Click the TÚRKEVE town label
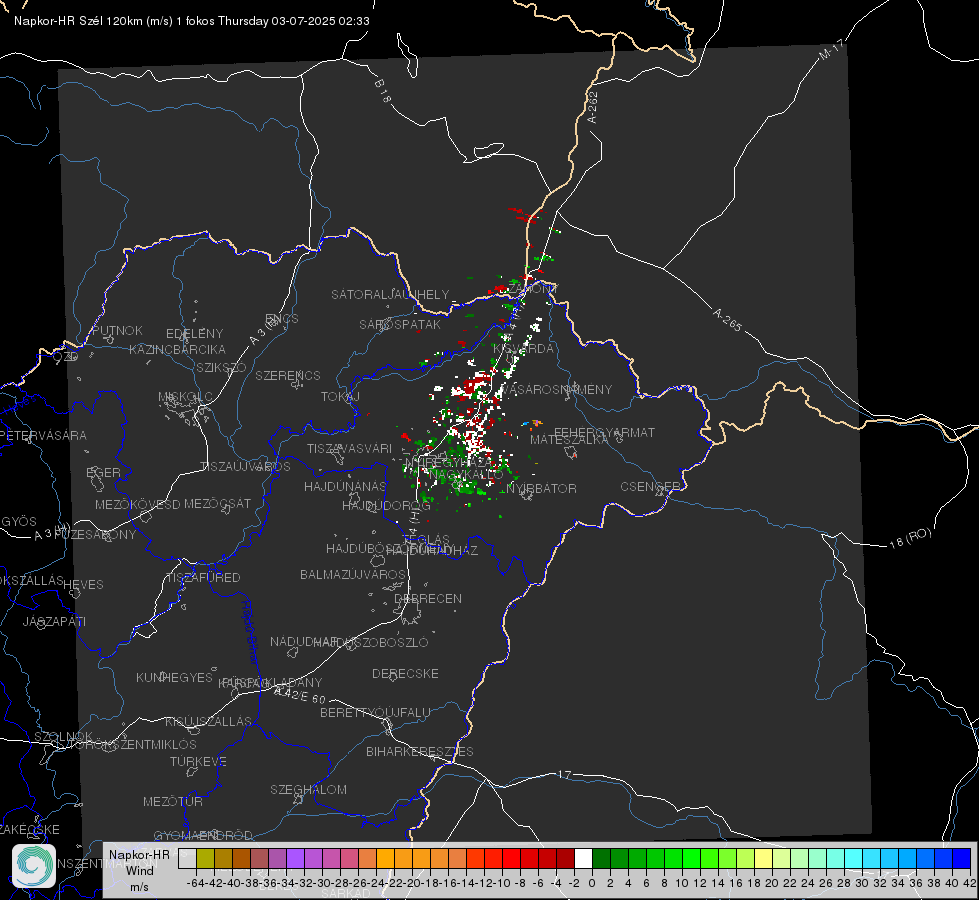 pyautogui.click(x=199, y=761)
